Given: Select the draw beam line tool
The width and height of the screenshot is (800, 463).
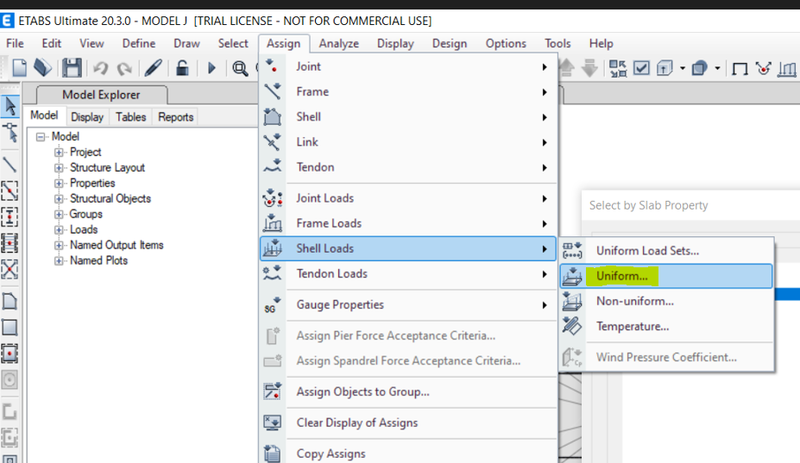Looking at the screenshot, I should point(10,164).
